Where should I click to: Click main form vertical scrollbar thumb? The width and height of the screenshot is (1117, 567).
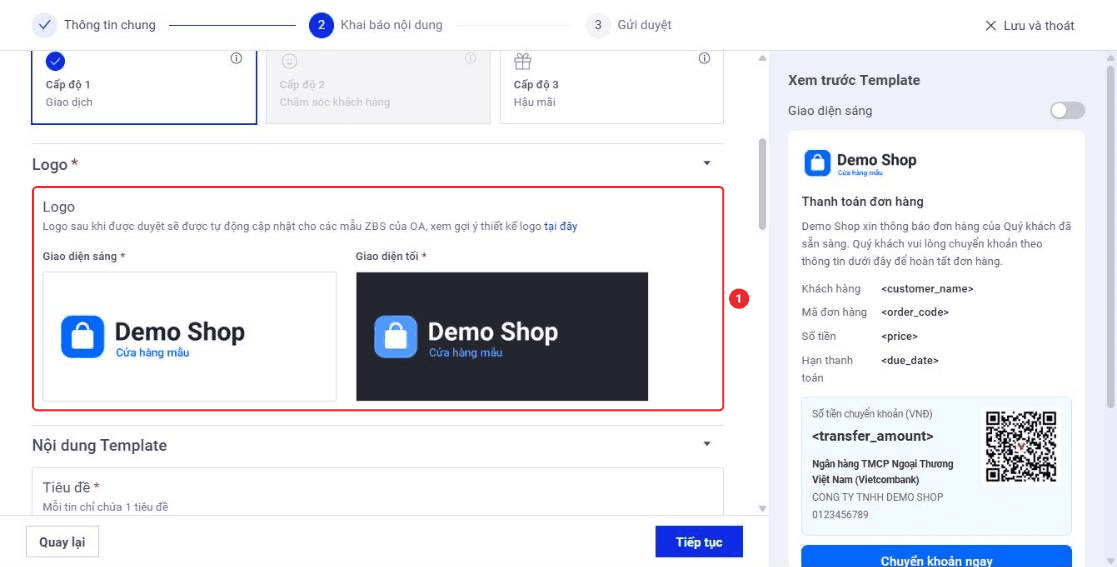(762, 184)
